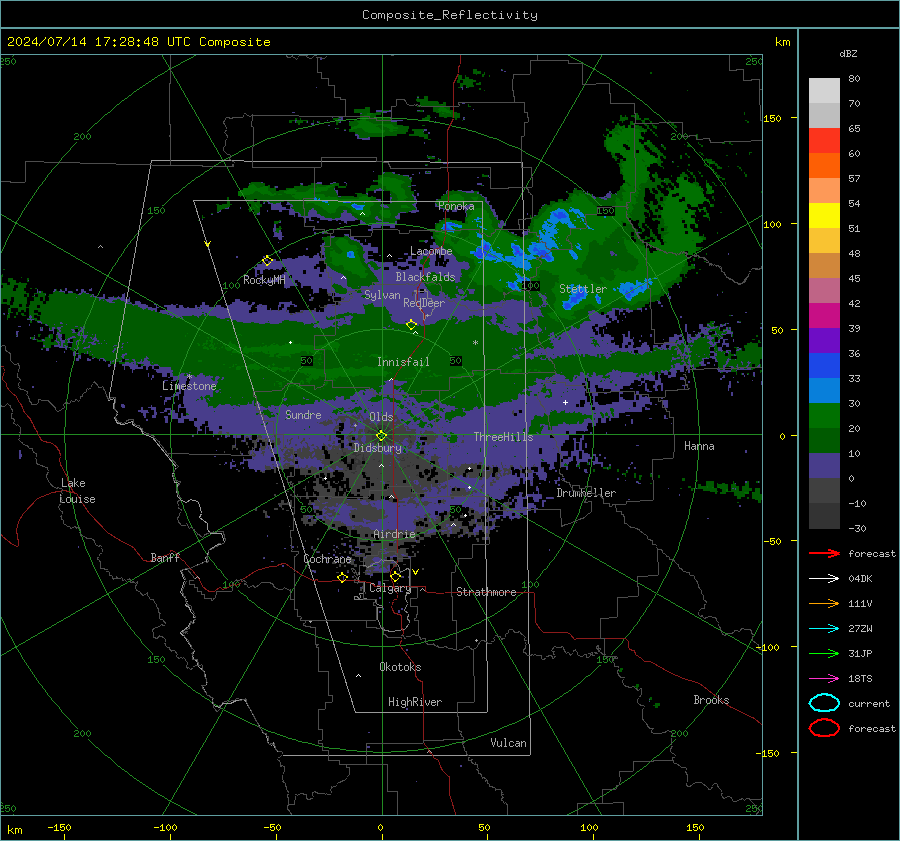Select the green 31JP arrow icon

point(824,653)
